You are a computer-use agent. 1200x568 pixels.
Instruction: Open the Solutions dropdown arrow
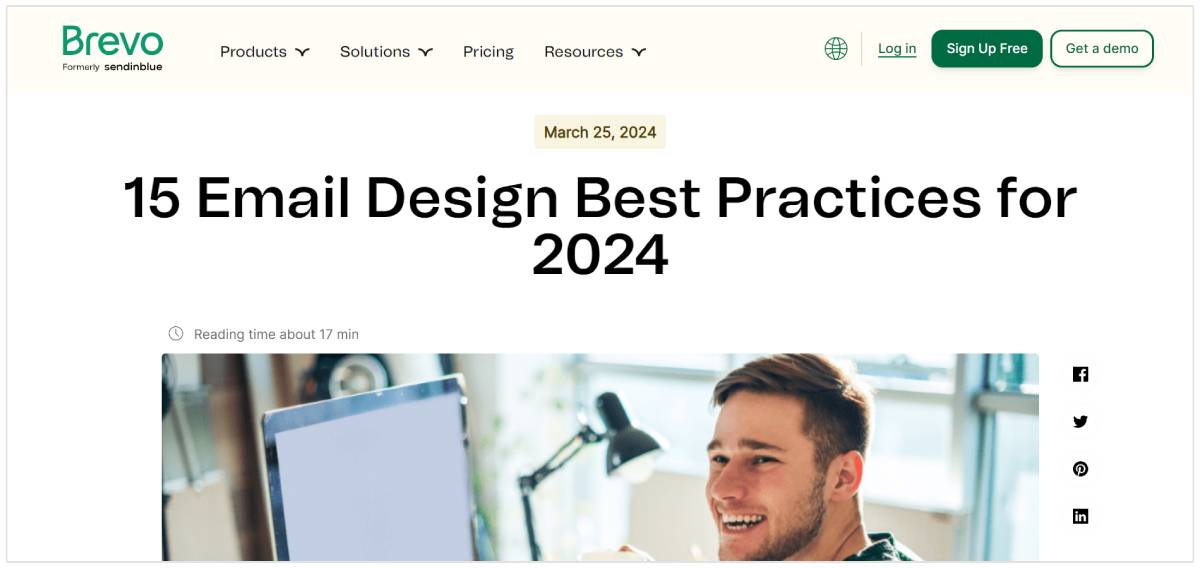[426, 52]
